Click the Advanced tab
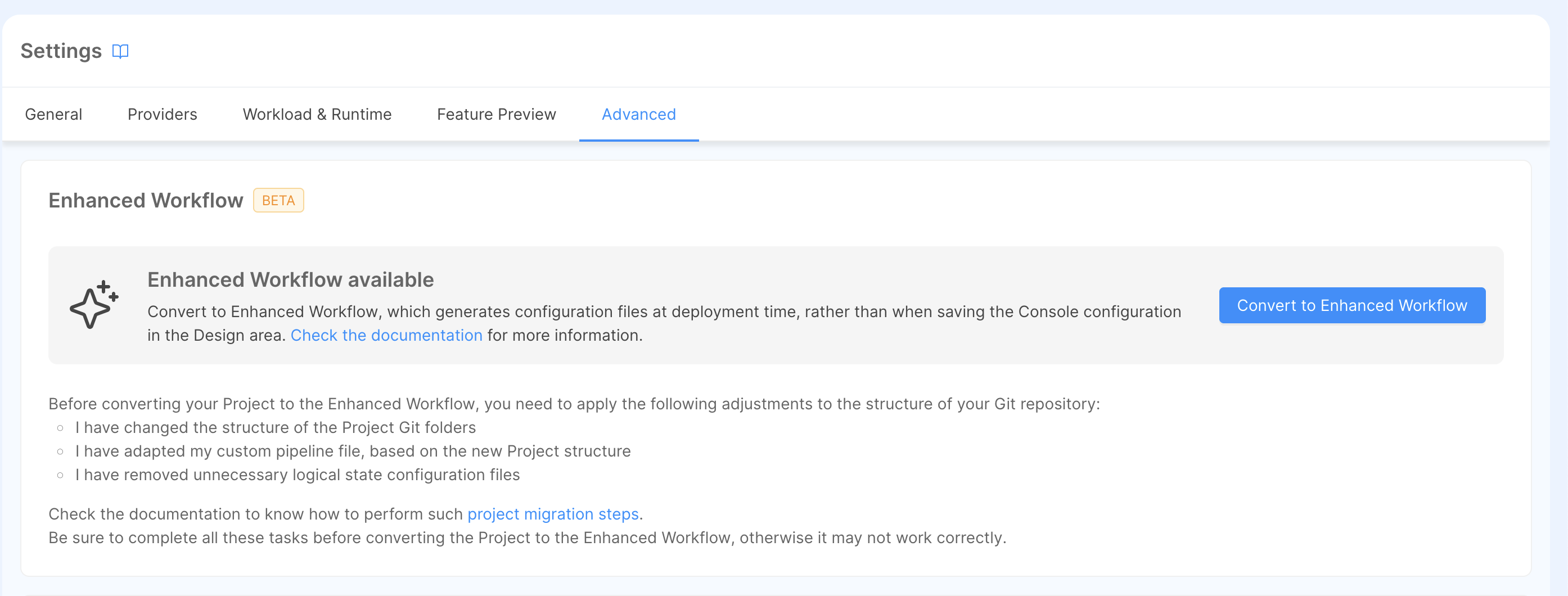 [638, 115]
